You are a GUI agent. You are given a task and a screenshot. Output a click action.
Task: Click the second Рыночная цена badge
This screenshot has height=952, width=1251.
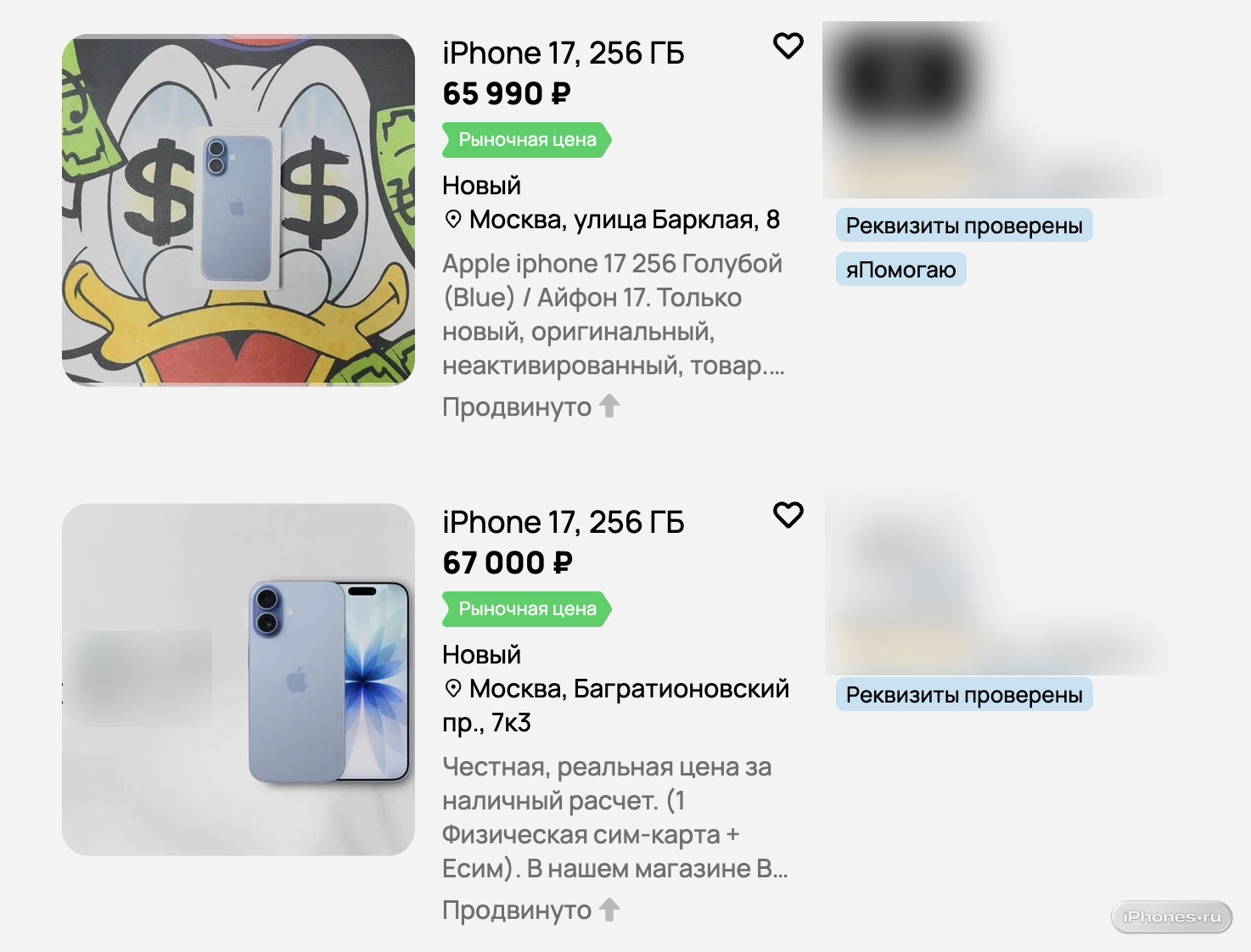pos(527,609)
